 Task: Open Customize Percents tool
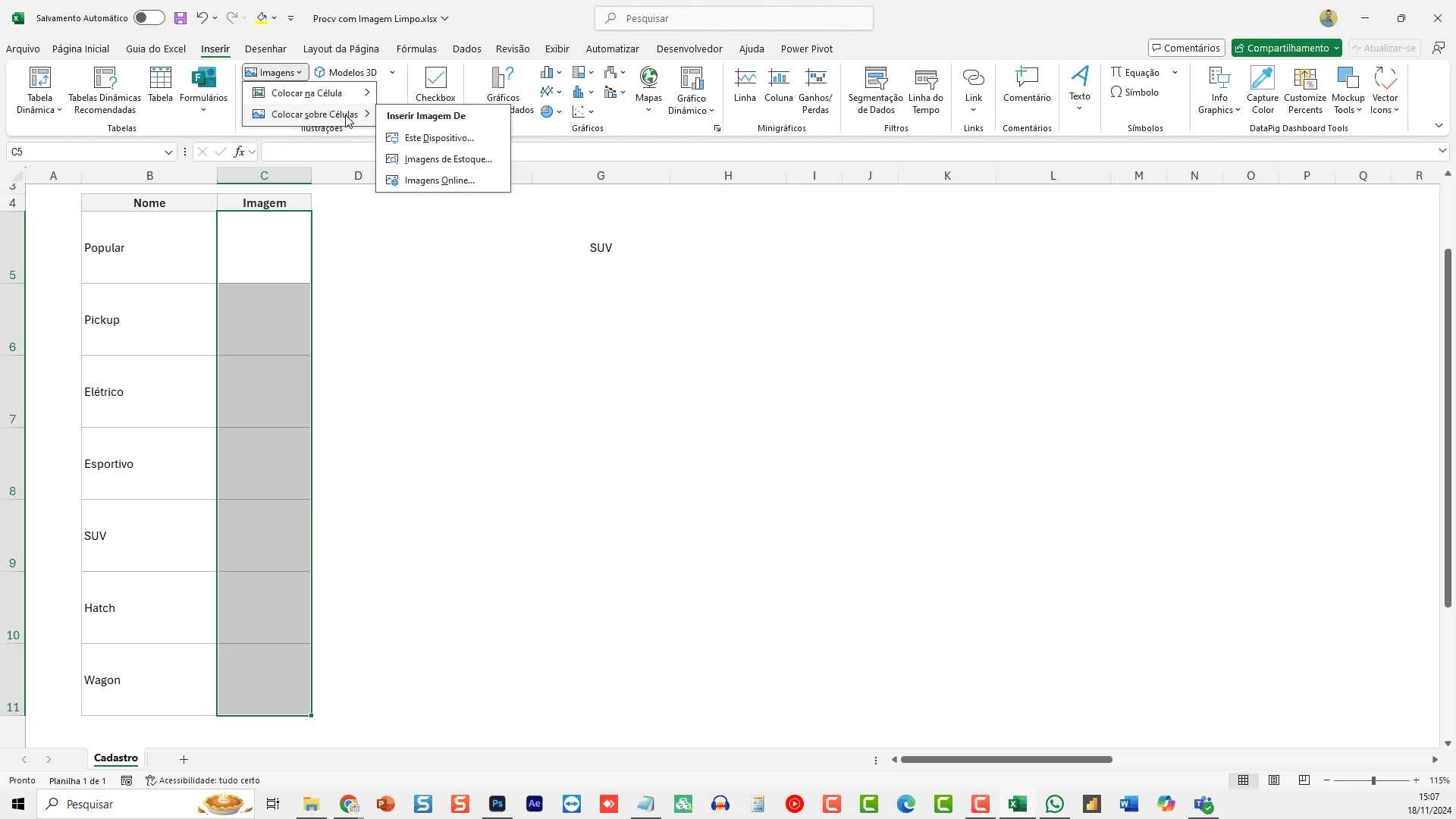point(1305,90)
